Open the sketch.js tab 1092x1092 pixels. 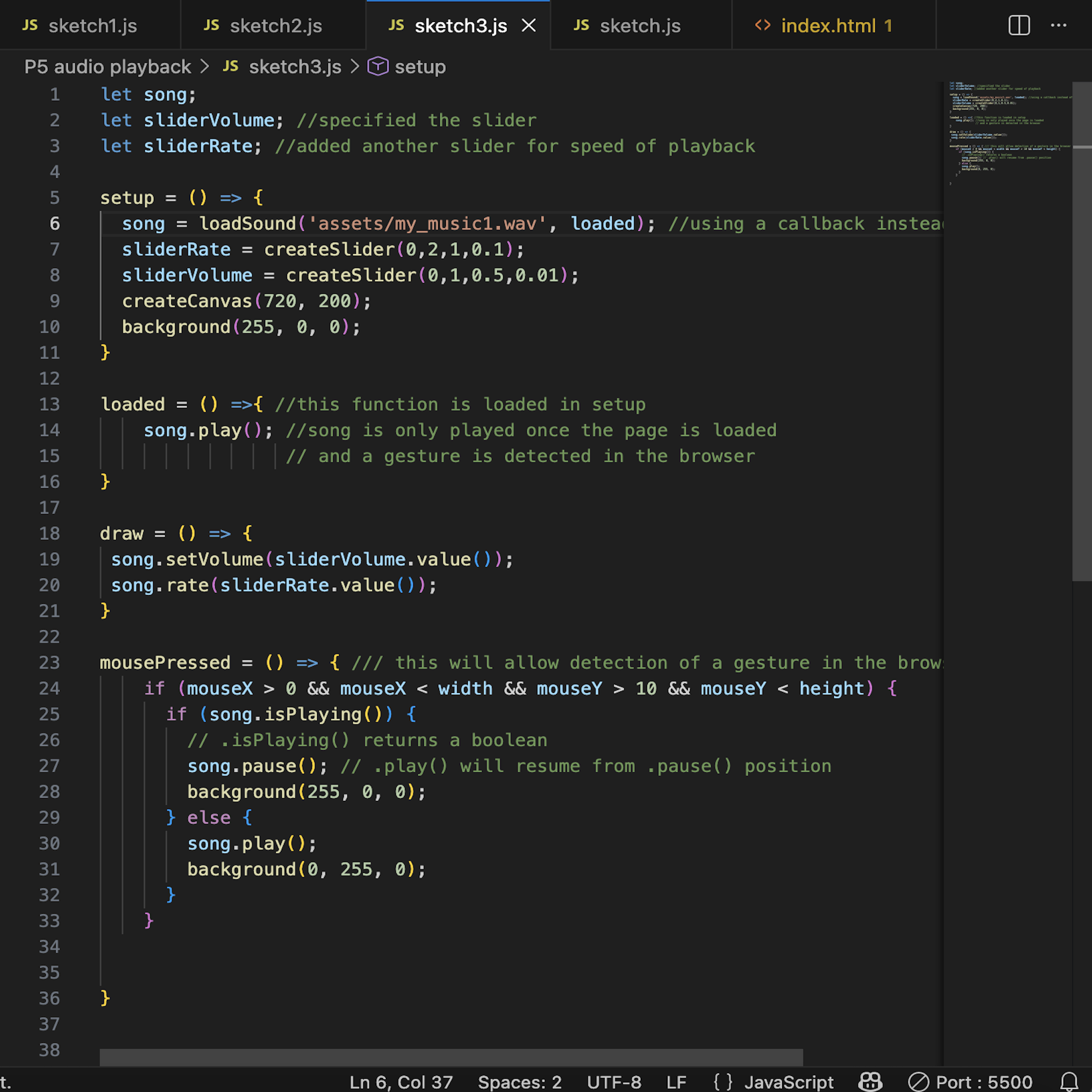pyautogui.click(x=641, y=25)
